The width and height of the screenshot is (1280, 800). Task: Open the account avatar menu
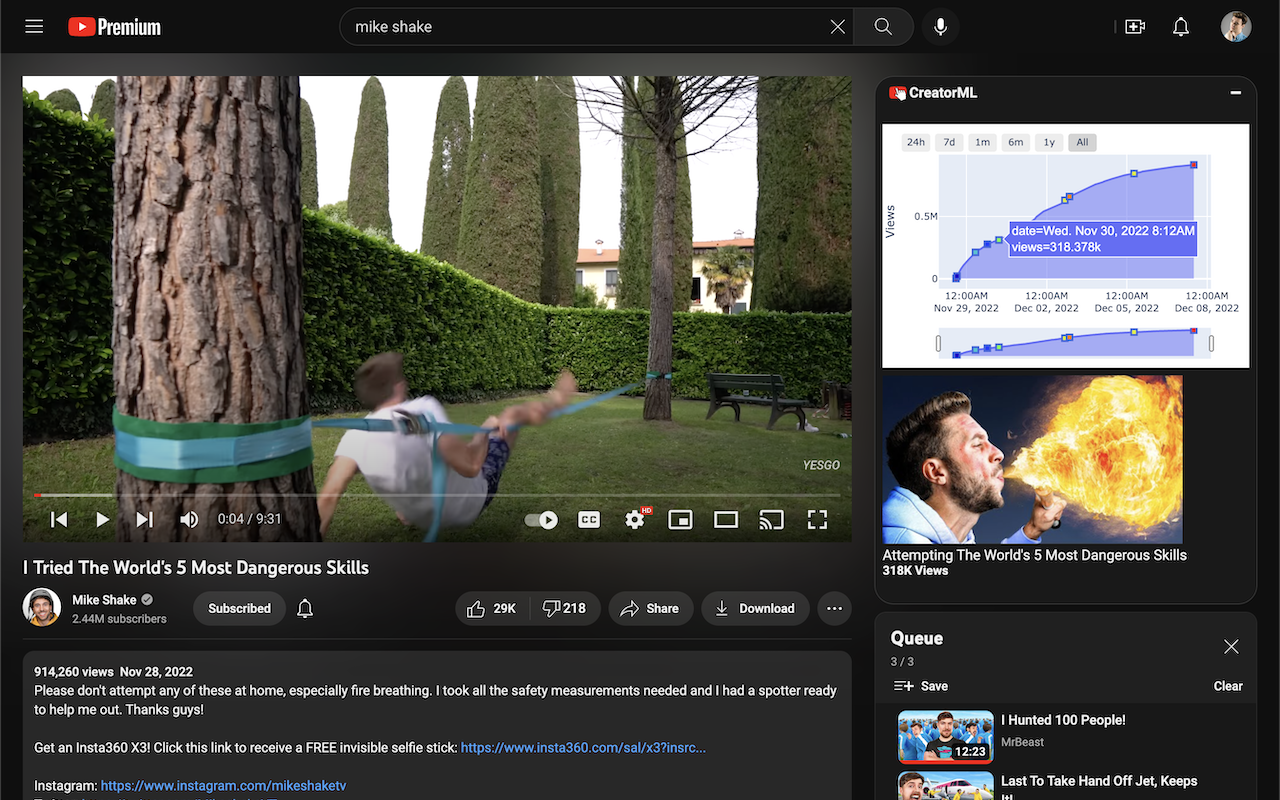[x=1236, y=27]
